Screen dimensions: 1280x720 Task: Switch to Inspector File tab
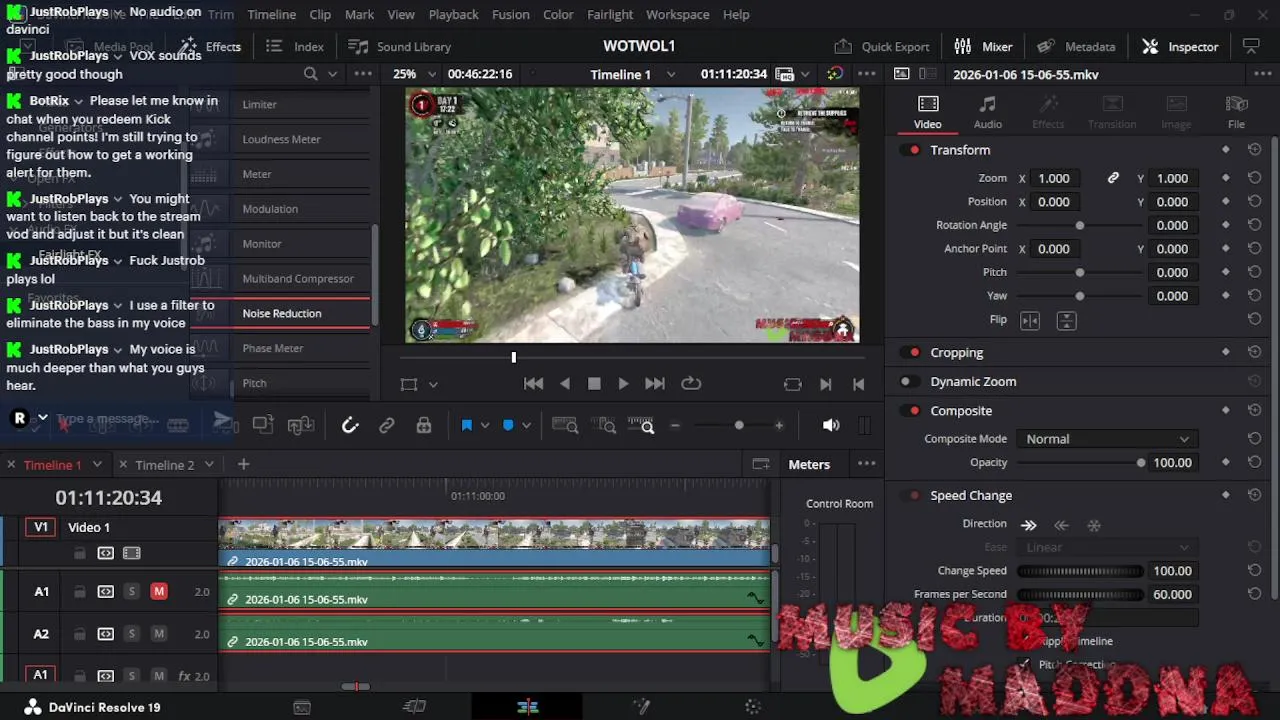(x=1236, y=112)
